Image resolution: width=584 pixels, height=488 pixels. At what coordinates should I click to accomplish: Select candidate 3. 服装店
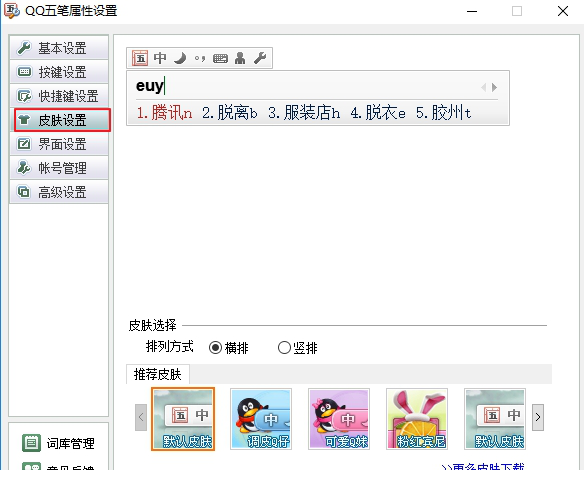coord(304,113)
